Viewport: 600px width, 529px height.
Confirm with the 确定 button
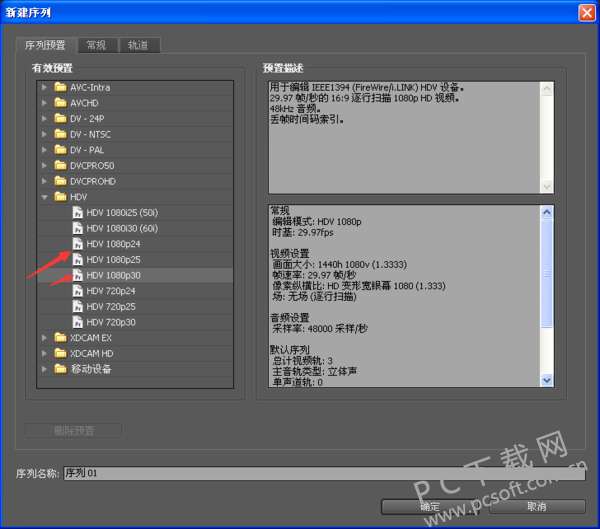(430, 507)
